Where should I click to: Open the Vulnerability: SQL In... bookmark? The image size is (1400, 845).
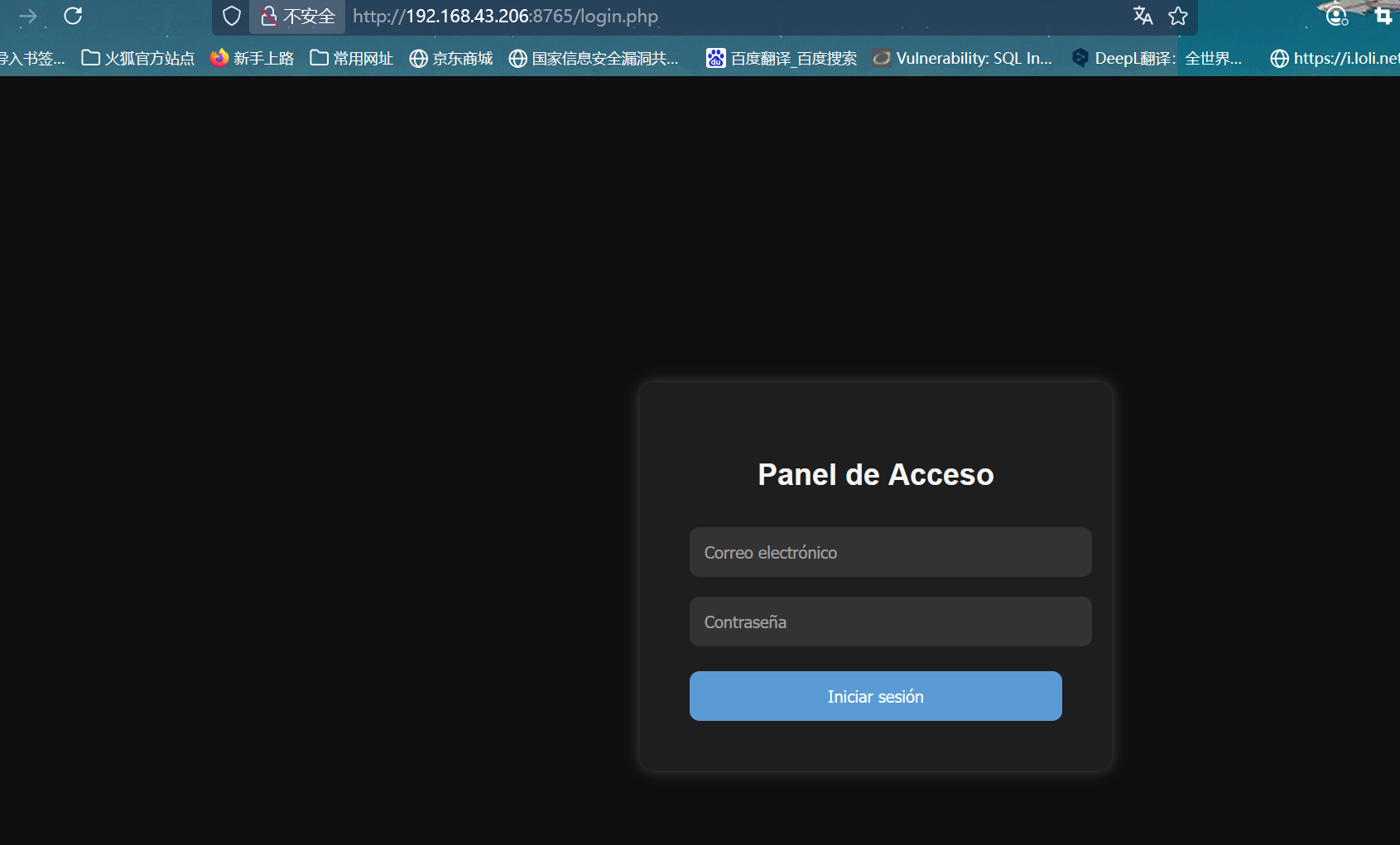pyautogui.click(x=963, y=58)
